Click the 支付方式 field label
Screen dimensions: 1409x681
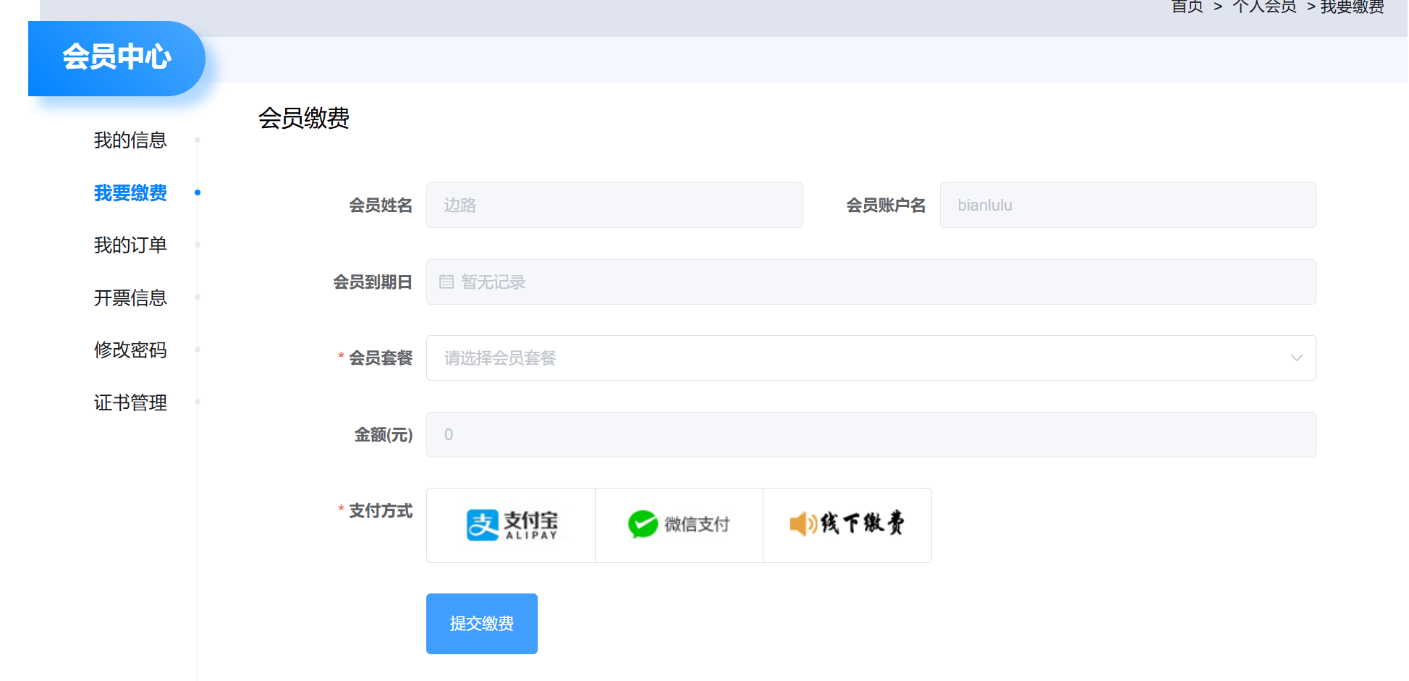pos(380,511)
